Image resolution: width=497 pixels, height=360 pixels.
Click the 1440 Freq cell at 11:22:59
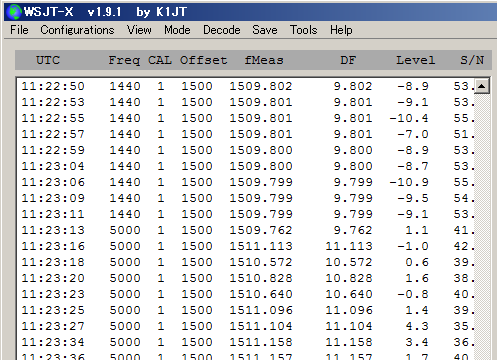[125, 150]
